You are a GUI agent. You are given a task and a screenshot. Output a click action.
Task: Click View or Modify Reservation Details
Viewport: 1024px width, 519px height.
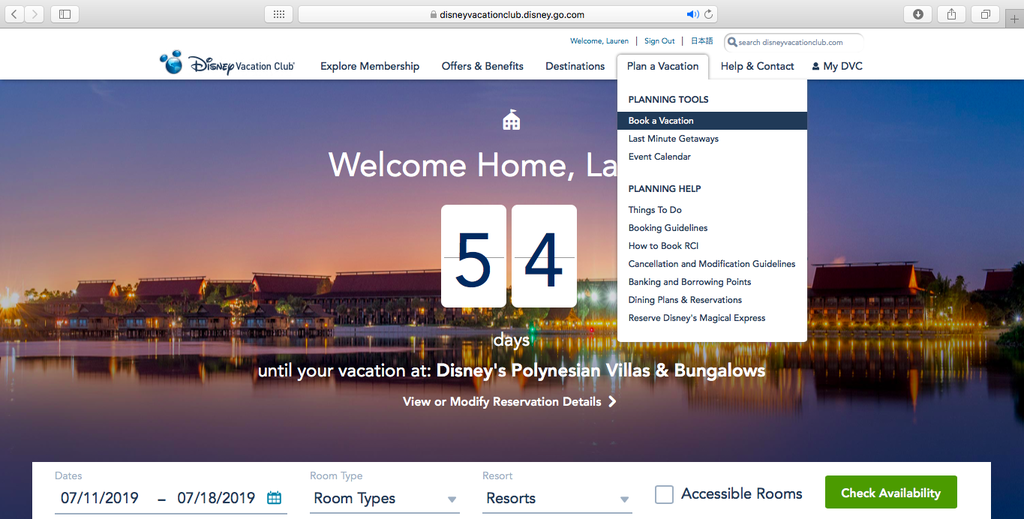[x=502, y=401]
